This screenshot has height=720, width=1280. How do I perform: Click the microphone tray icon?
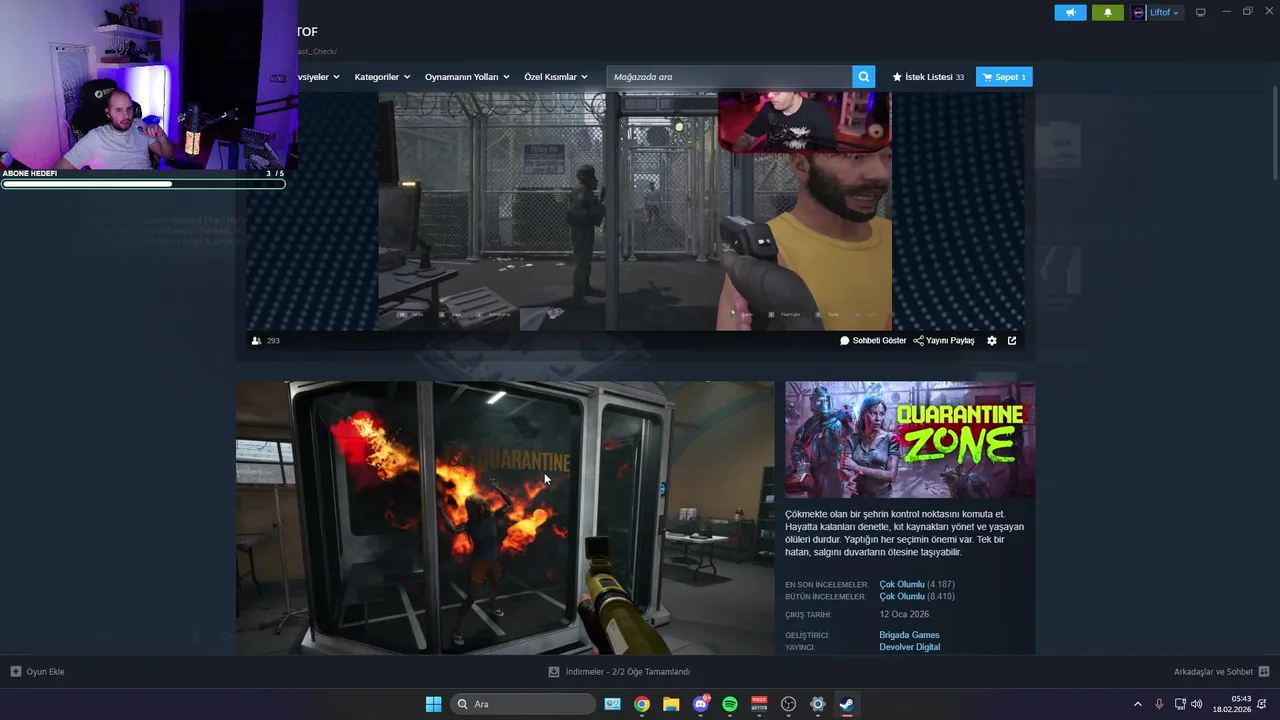click(x=1159, y=704)
